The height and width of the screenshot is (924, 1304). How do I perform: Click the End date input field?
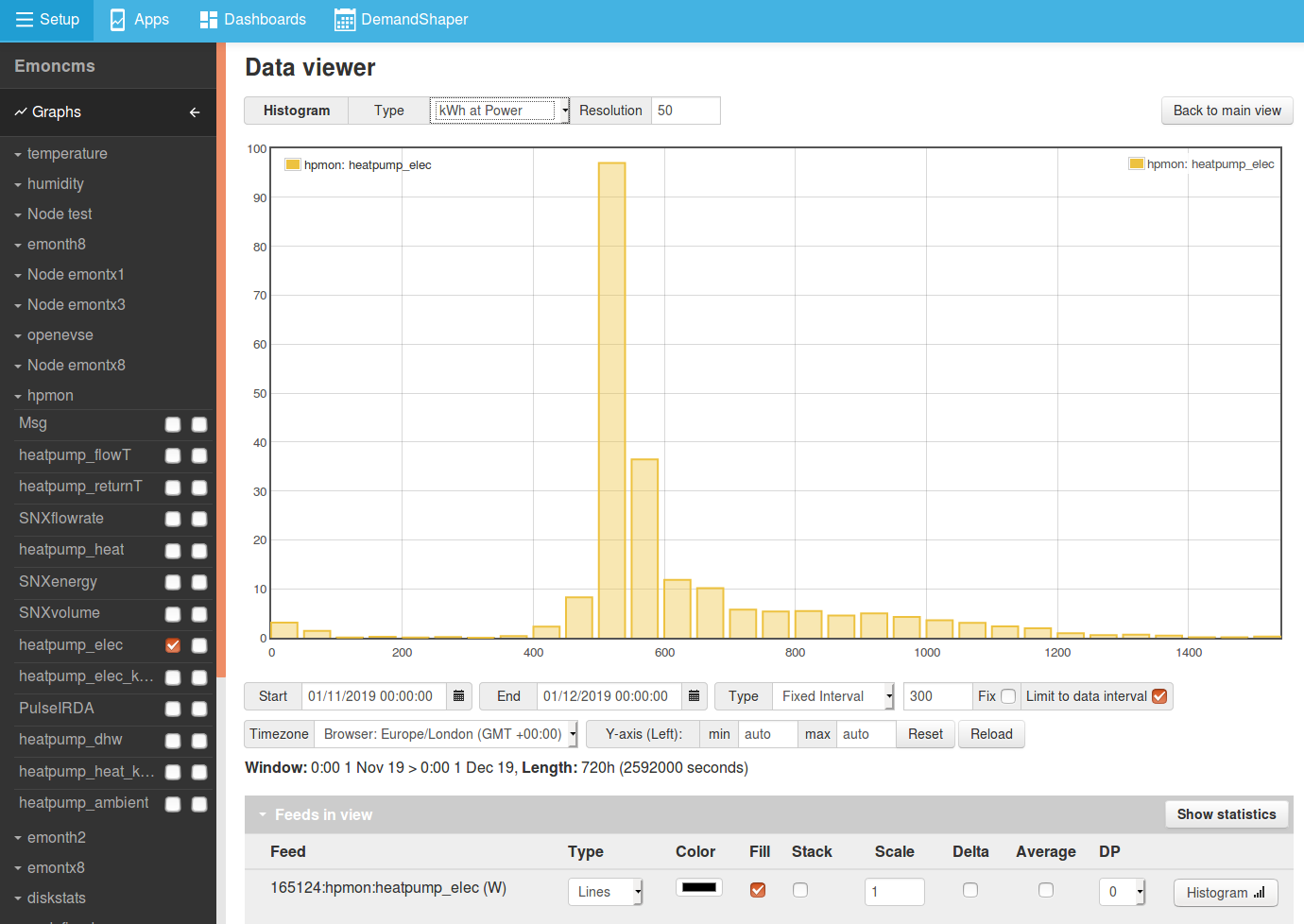(609, 696)
